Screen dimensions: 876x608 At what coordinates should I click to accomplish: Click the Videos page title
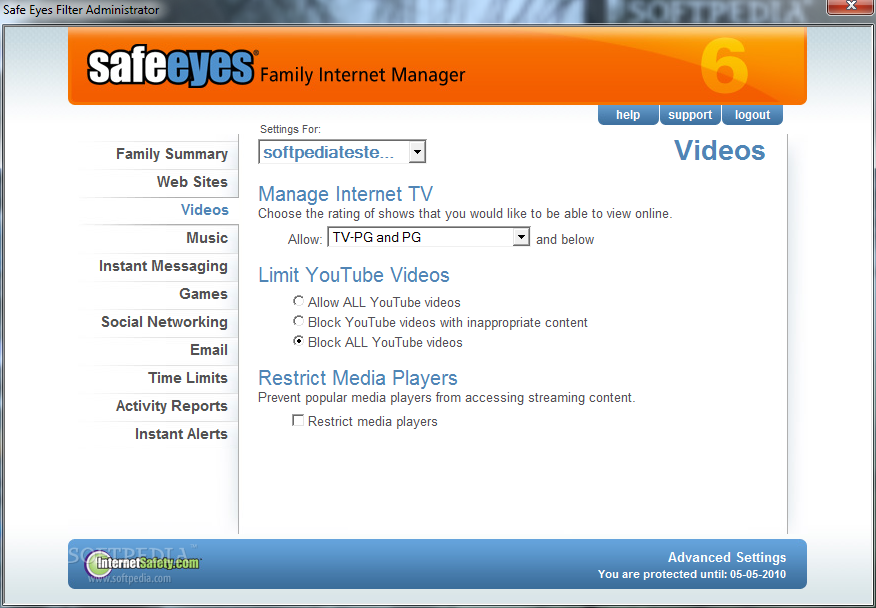[x=720, y=151]
